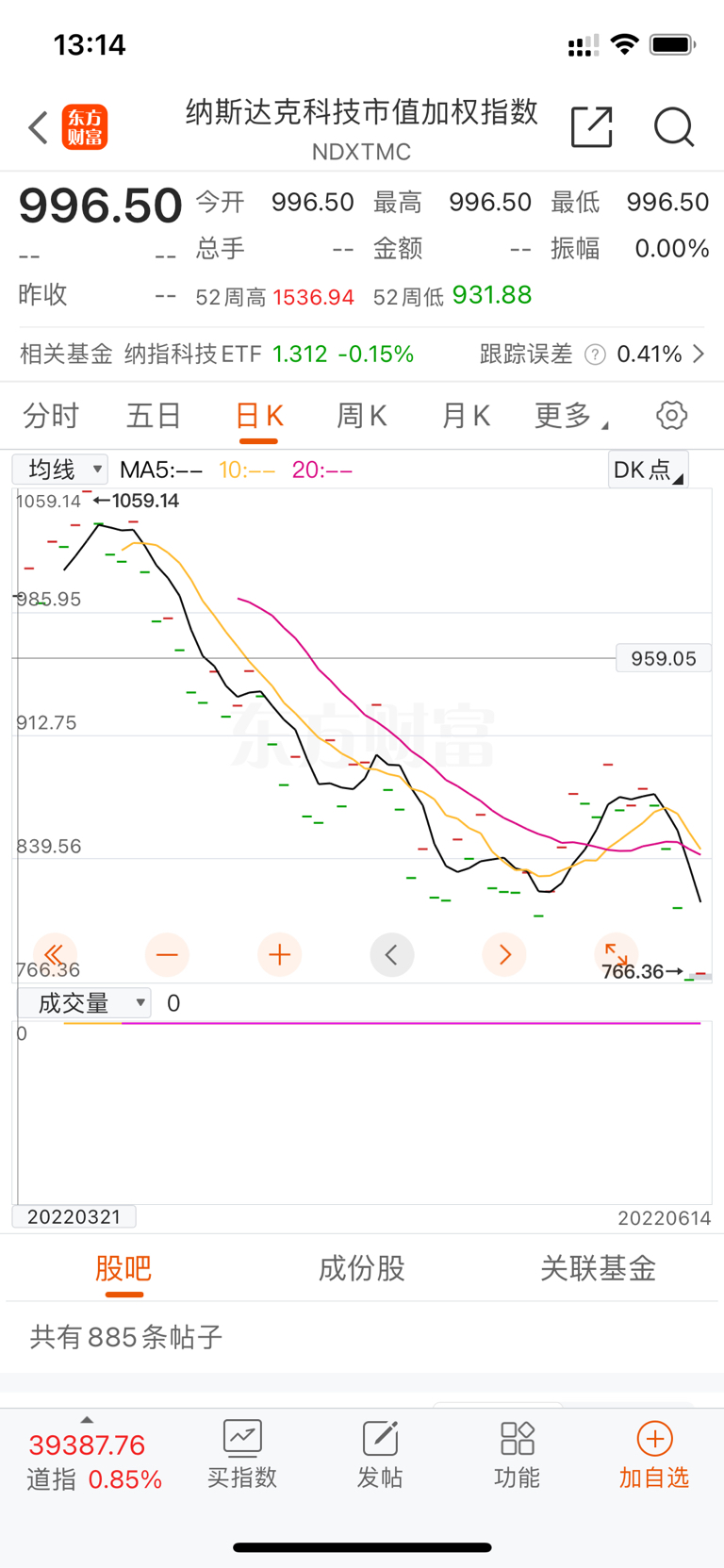Viewport: 724px width, 1568px height.
Task: Jump to earliest data double-arrow icon
Action: pyautogui.click(x=55, y=955)
